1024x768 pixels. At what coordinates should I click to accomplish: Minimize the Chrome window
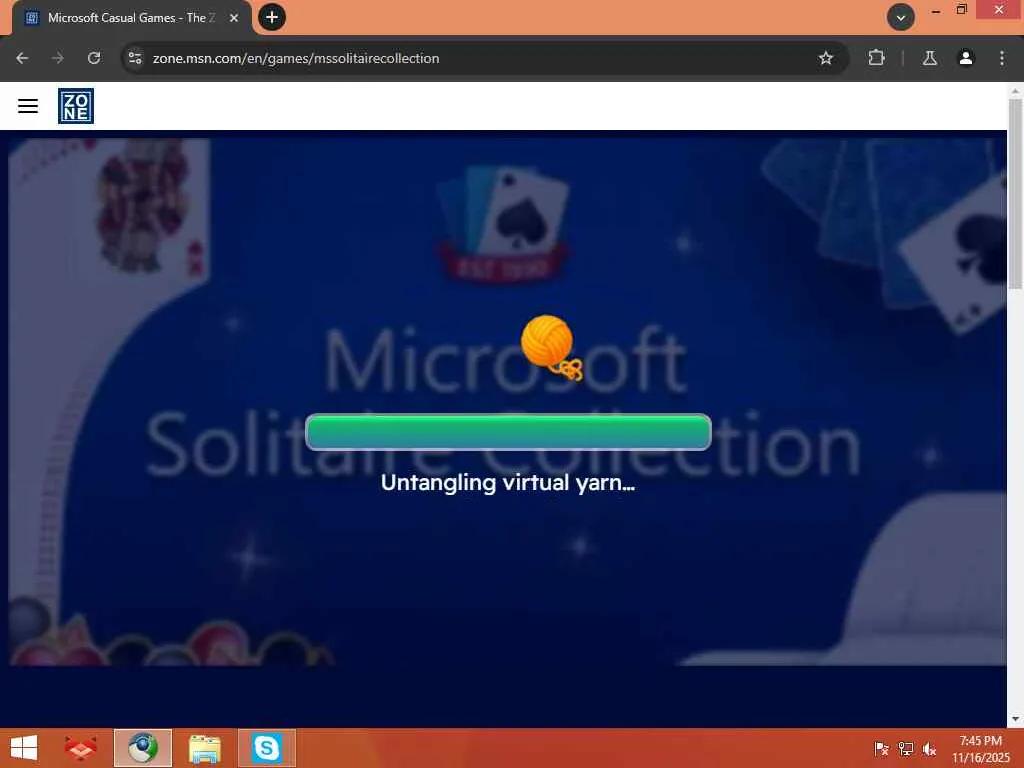(936, 10)
